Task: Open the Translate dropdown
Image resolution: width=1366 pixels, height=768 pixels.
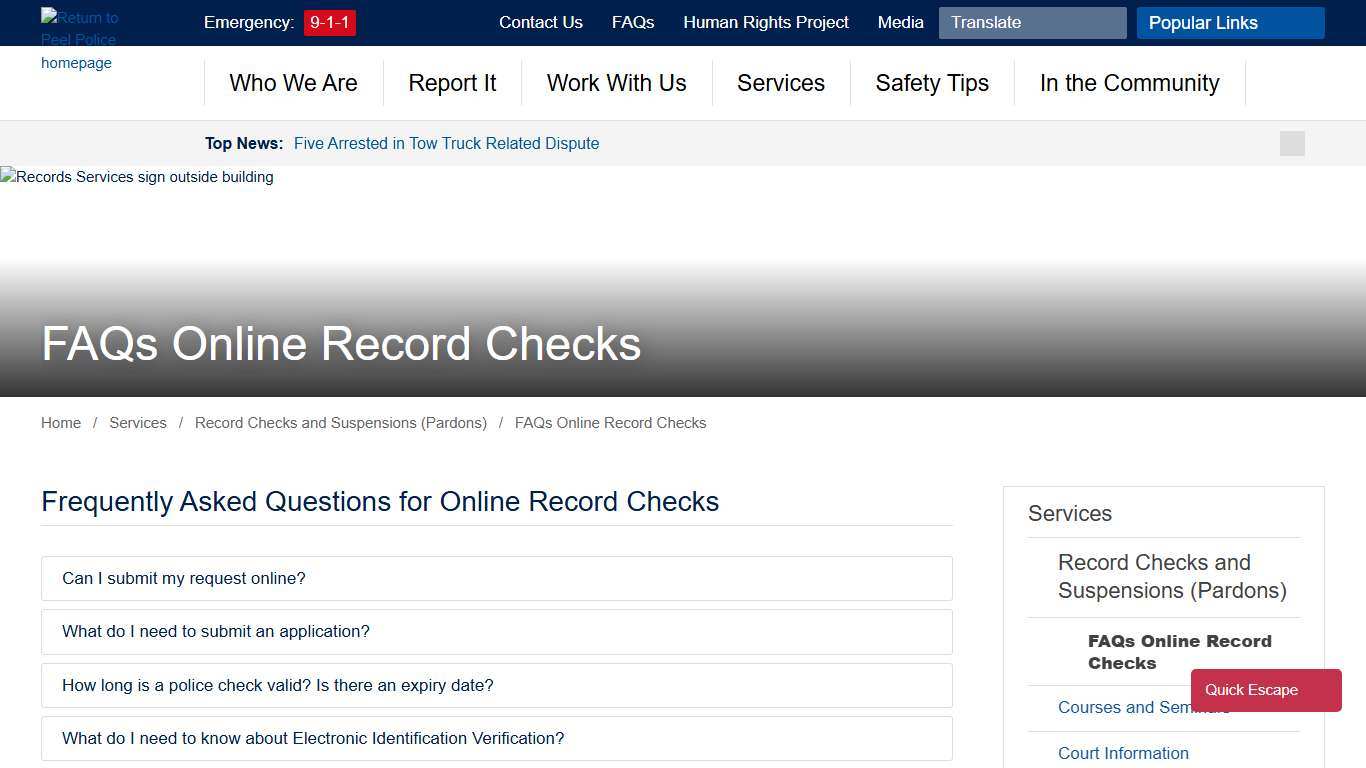Action: coord(1032,22)
